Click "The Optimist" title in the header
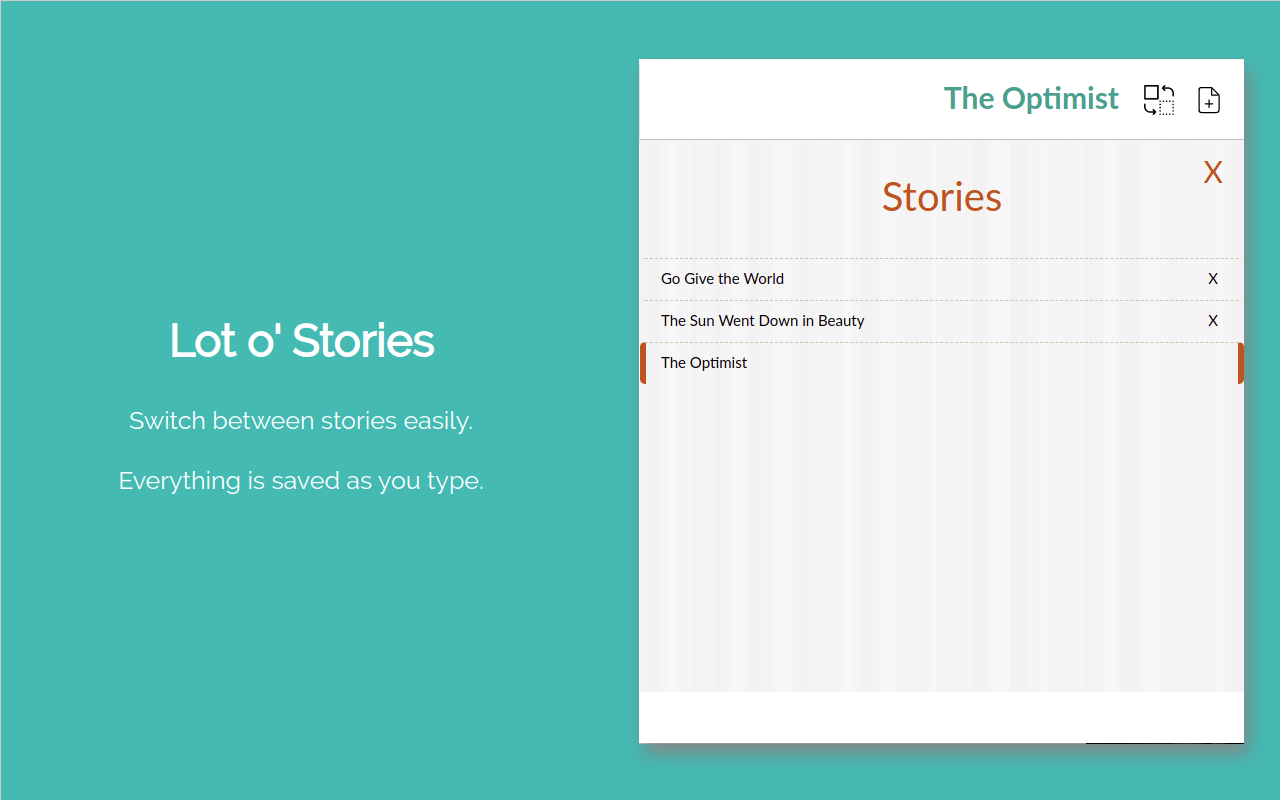Viewport: 1280px width, 800px height. 1031,98
